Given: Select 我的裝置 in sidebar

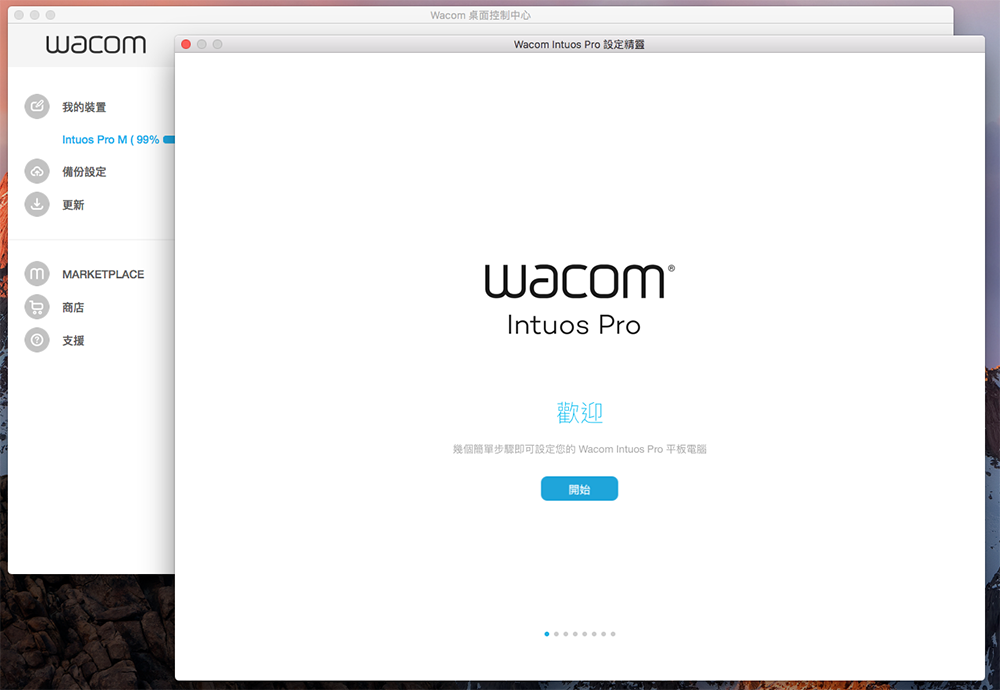Looking at the screenshot, I should click(84, 107).
